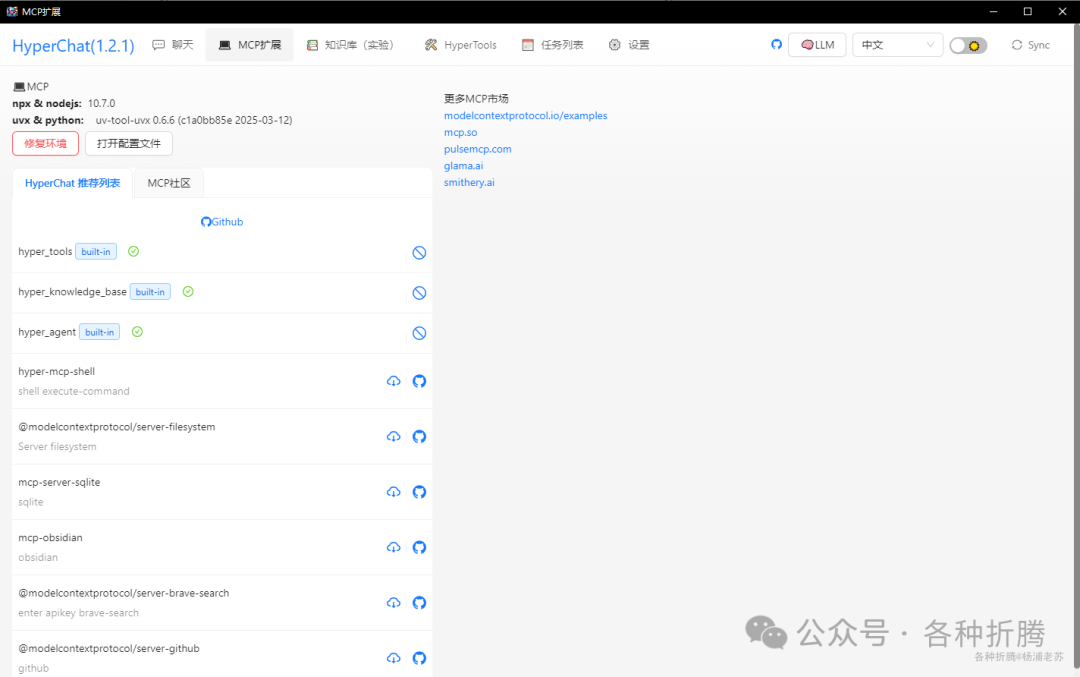
Task: Click the uv-tool-uvx 0.6.6 version text
Action: (x=194, y=120)
